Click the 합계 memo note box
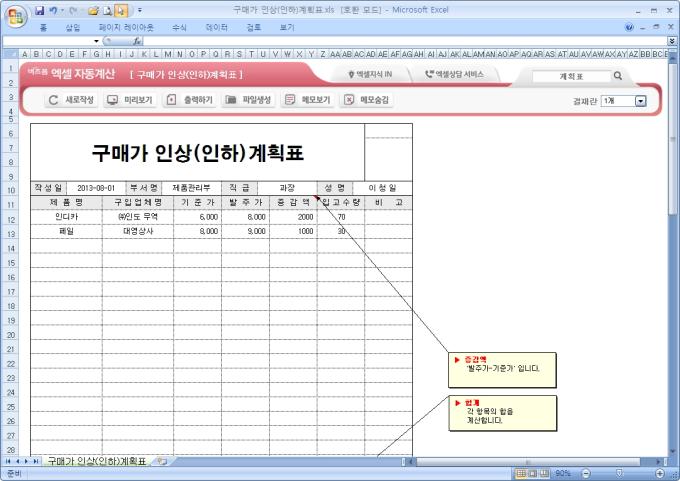Image resolution: width=680 pixels, height=481 pixels. click(502, 413)
